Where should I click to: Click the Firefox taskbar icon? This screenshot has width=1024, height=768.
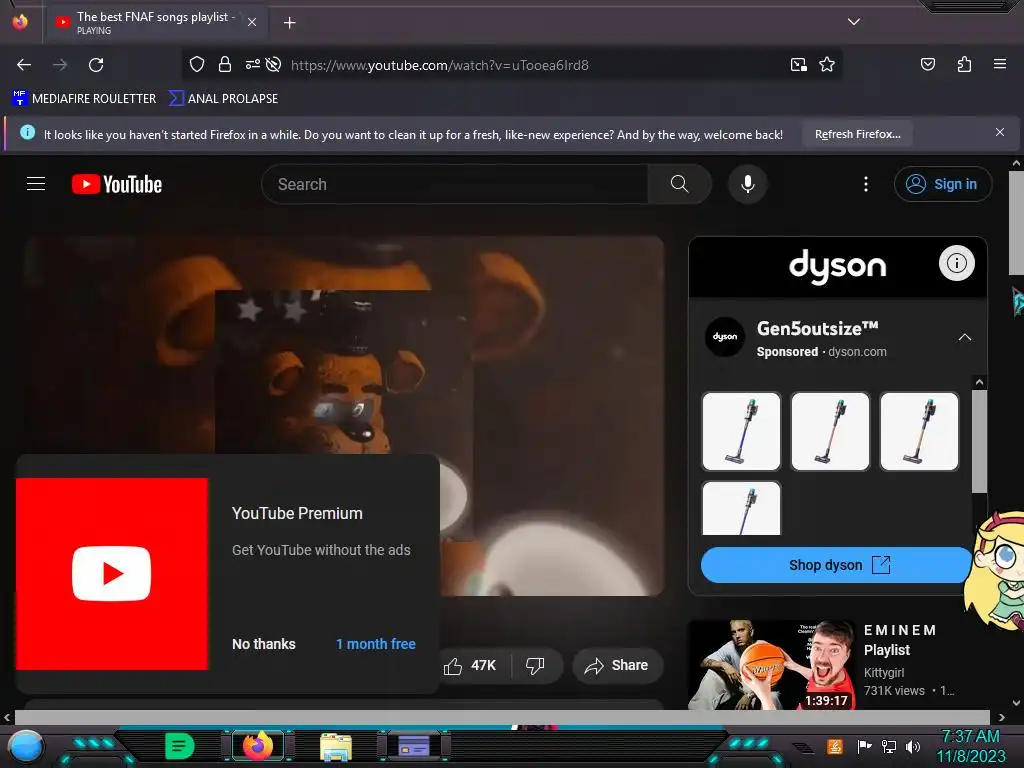click(x=257, y=746)
